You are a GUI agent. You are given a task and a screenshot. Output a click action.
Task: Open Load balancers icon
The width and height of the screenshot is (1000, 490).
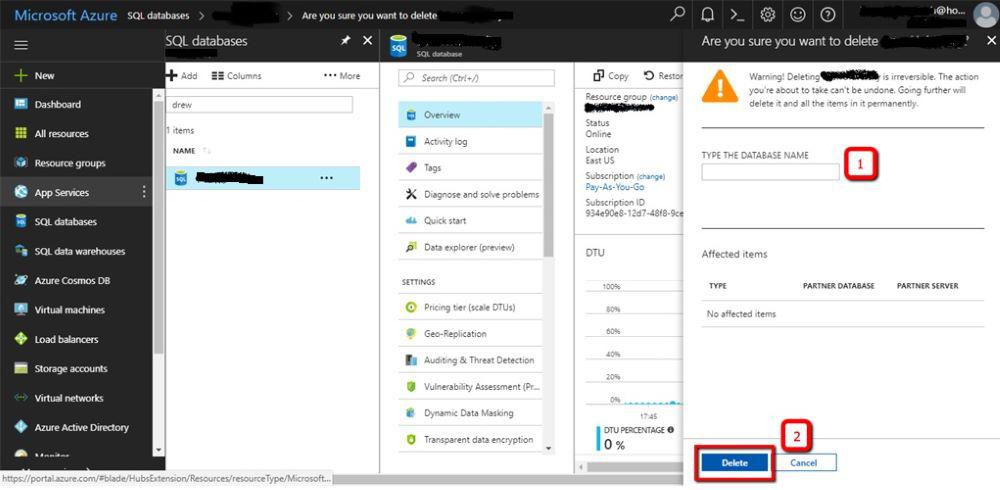pyautogui.click(x=21, y=339)
